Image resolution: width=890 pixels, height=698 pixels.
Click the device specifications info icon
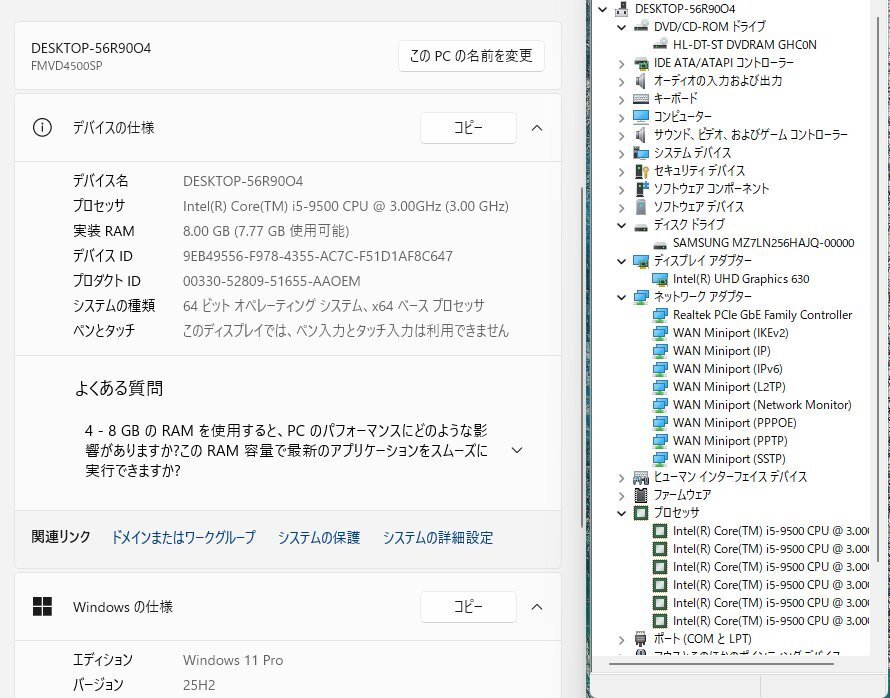coord(42,128)
